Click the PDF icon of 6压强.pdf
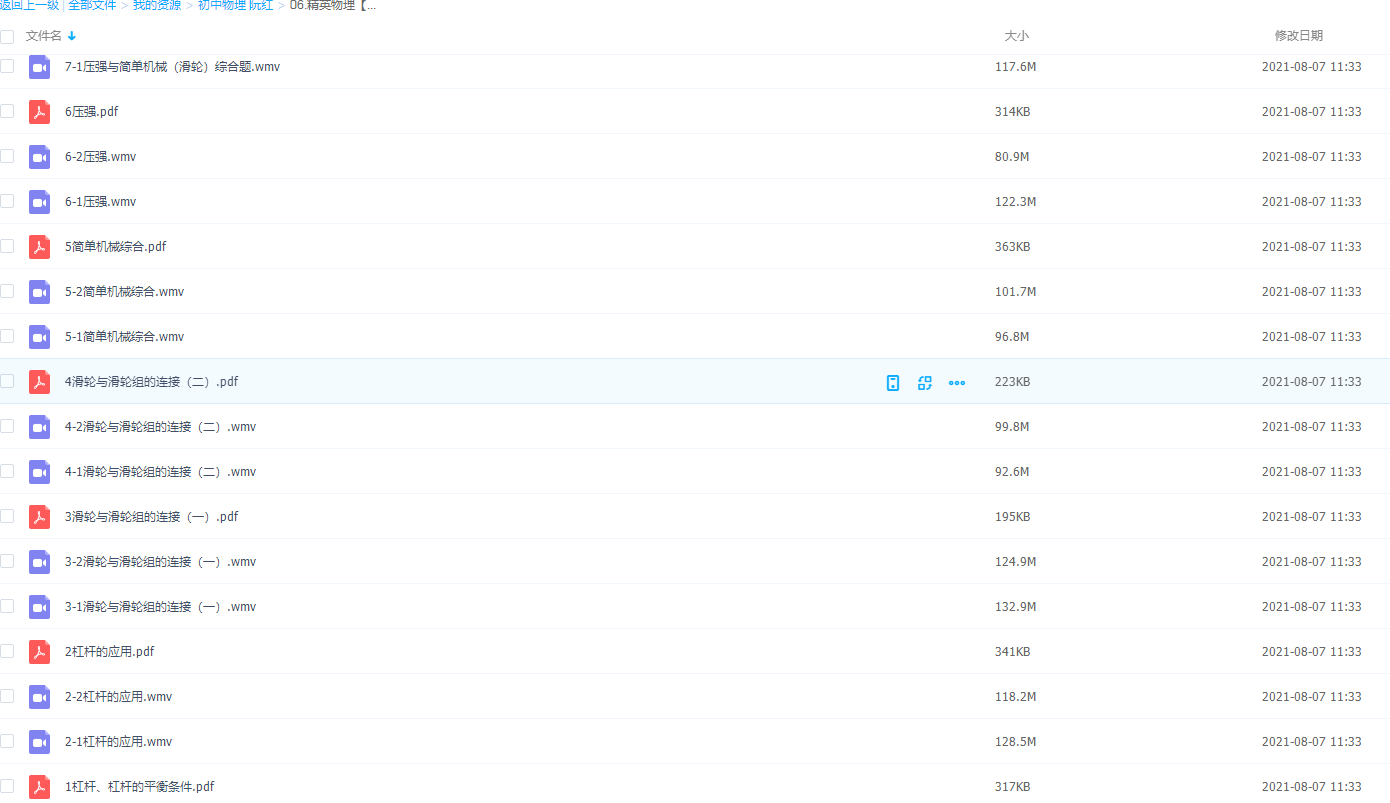 pos(39,112)
